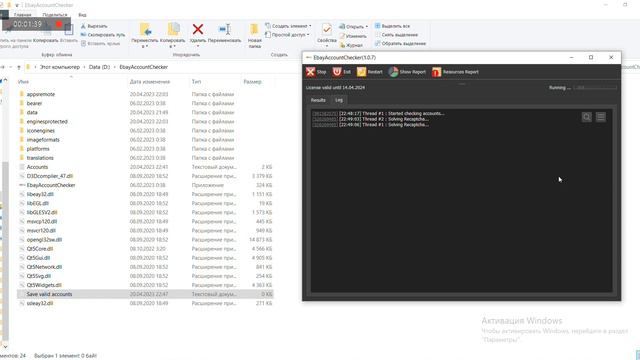This screenshot has height=360, width=640.
Task: Sort by the Размер column header
Action: pos(252,82)
